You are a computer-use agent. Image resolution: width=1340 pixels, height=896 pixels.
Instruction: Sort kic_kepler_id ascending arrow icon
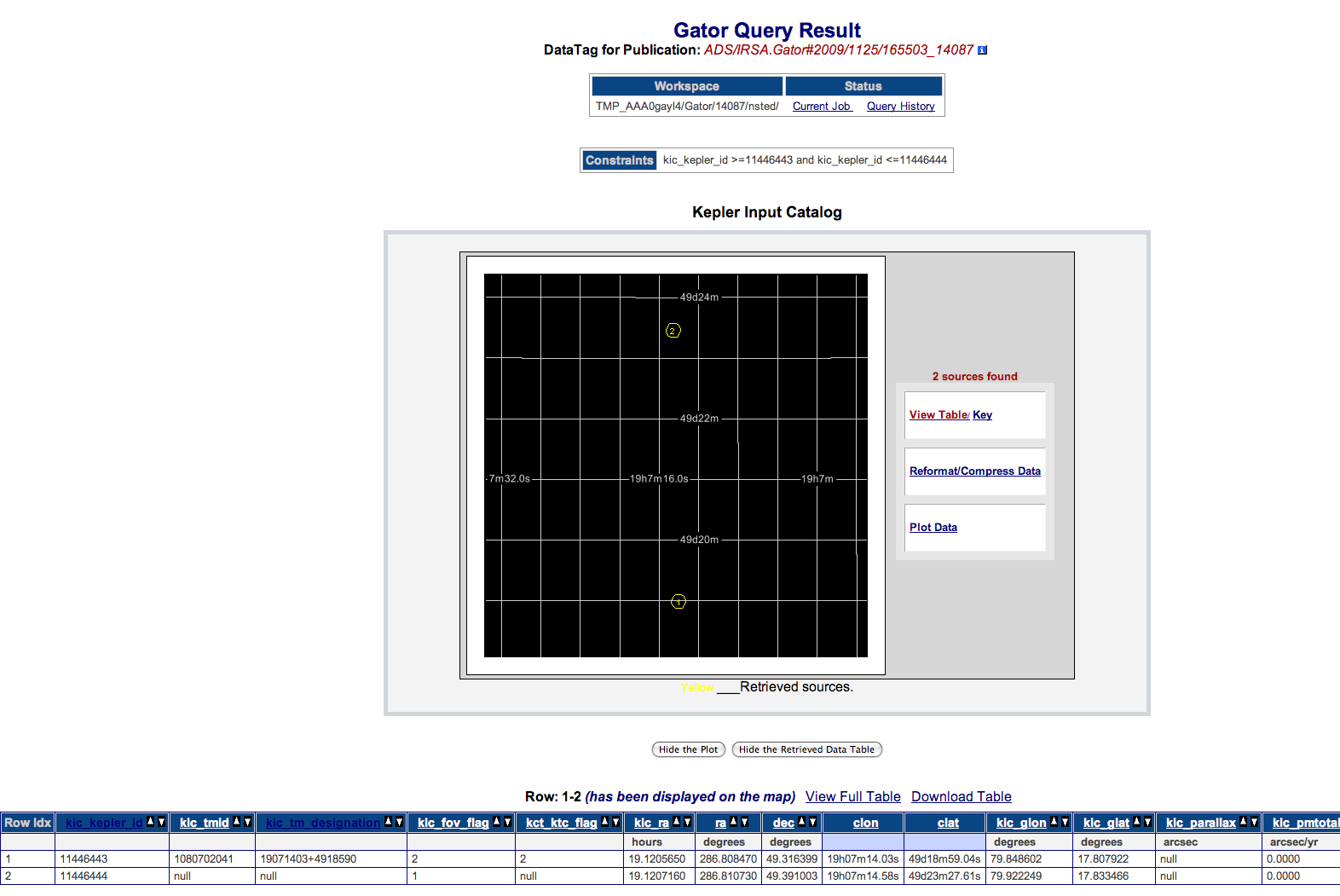point(151,822)
